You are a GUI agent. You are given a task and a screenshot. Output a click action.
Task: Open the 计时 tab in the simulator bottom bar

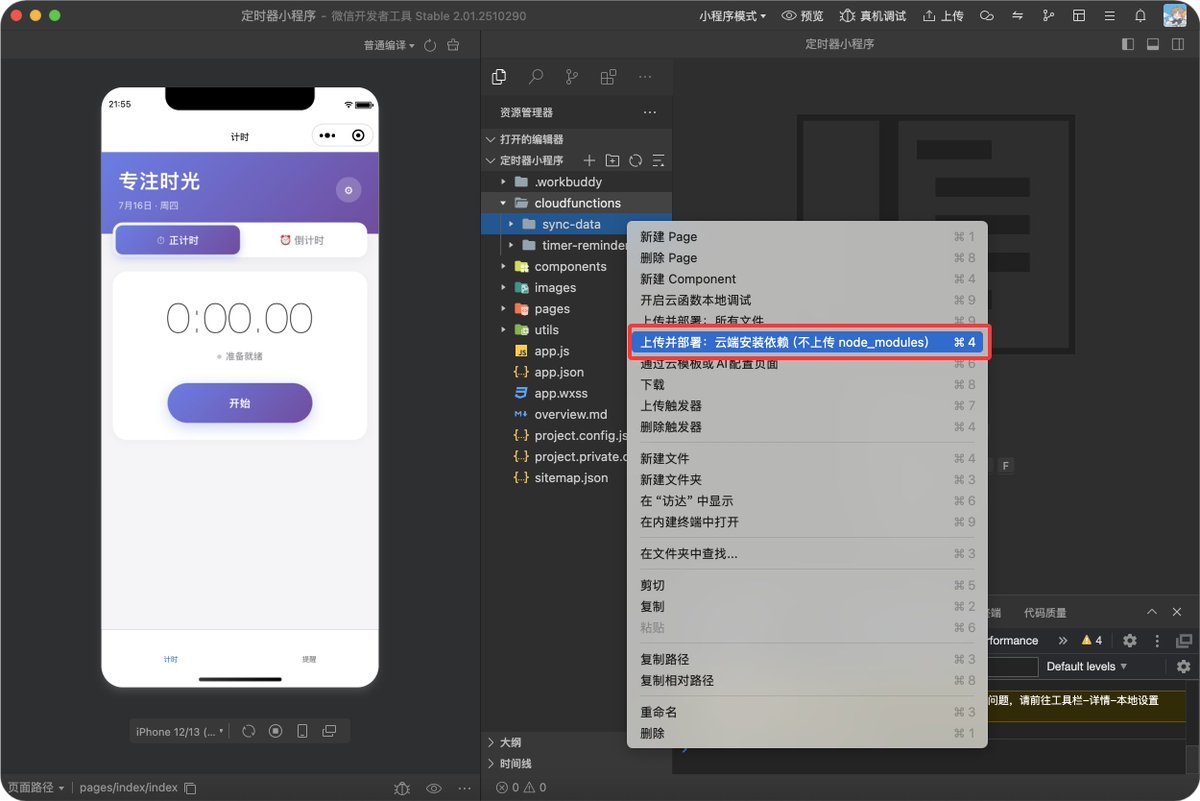point(171,659)
